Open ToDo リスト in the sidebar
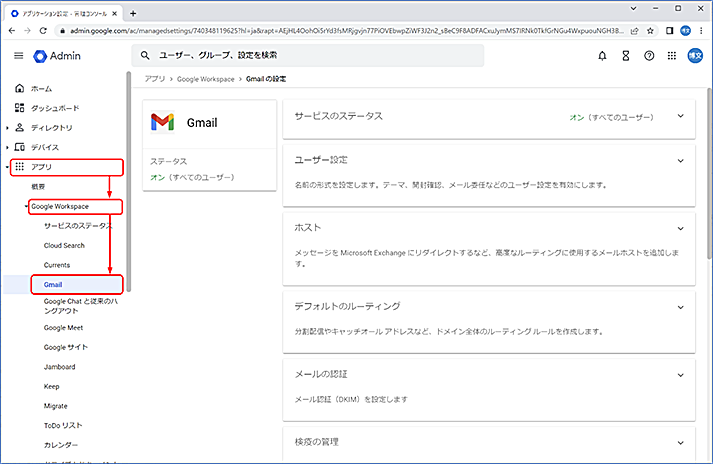Screen dimensions: 713x464 click(x=63, y=425)
